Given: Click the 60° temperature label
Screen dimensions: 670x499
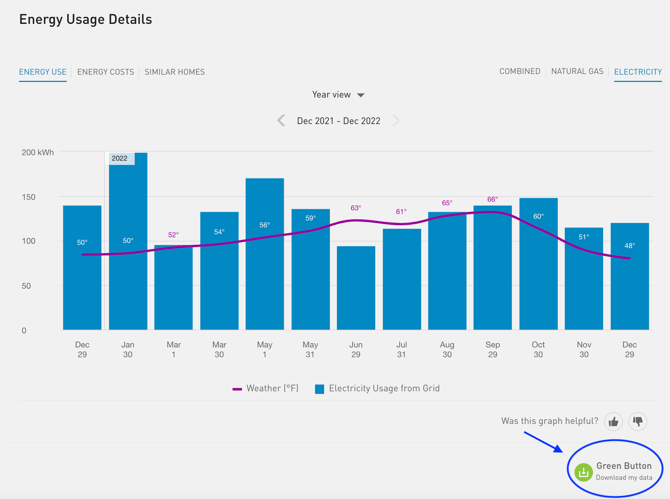Looking at the screenshot, I should [x=538, y=217].
